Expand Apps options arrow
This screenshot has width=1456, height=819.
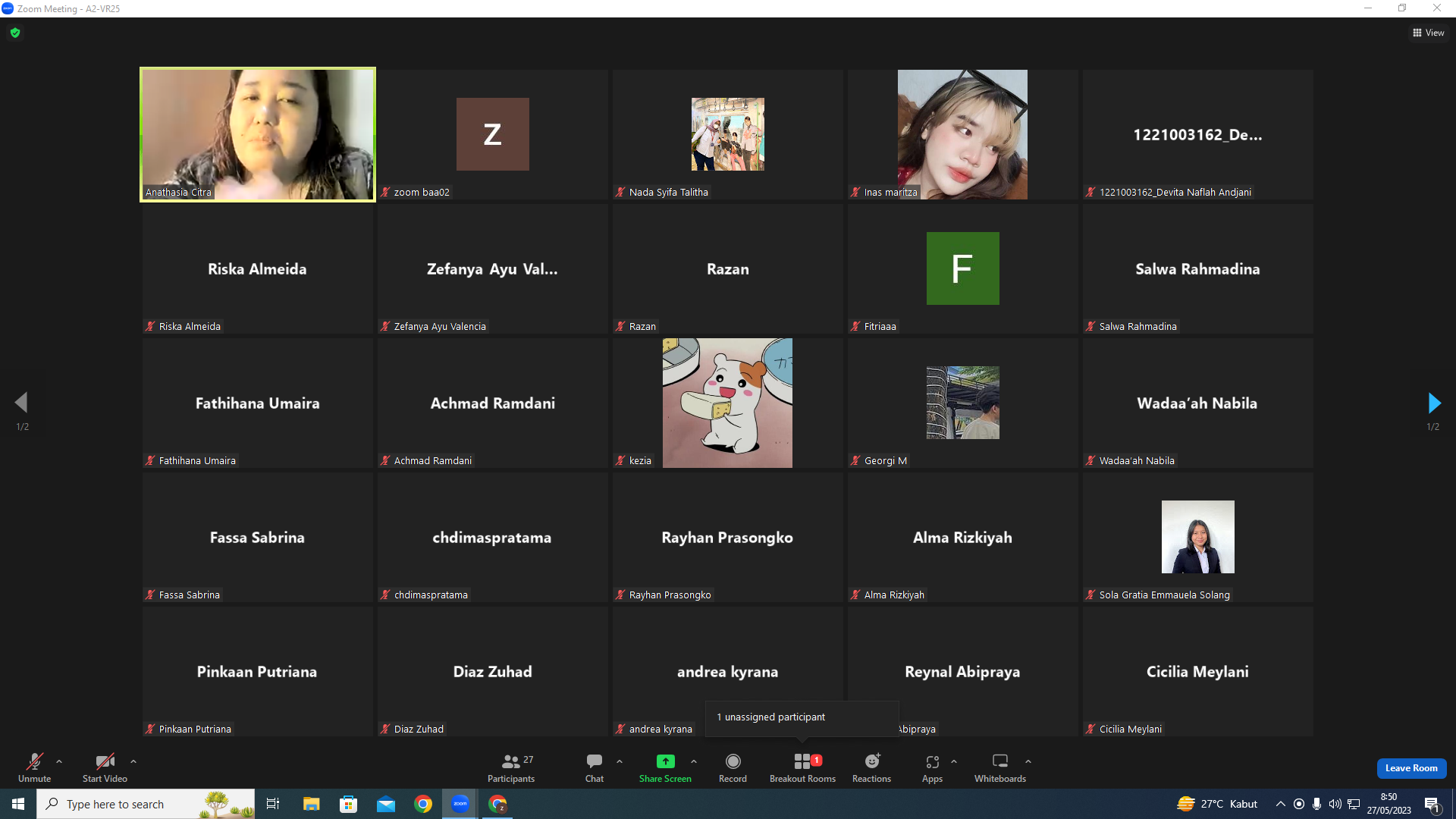[x=954, y=761]
